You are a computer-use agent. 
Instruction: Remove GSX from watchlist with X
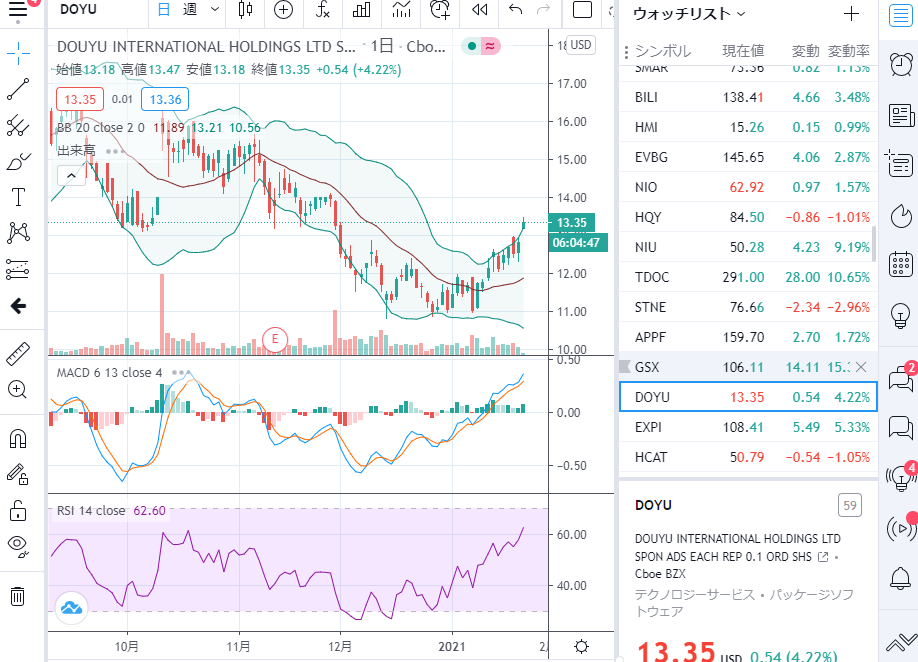tap(861, 367)
